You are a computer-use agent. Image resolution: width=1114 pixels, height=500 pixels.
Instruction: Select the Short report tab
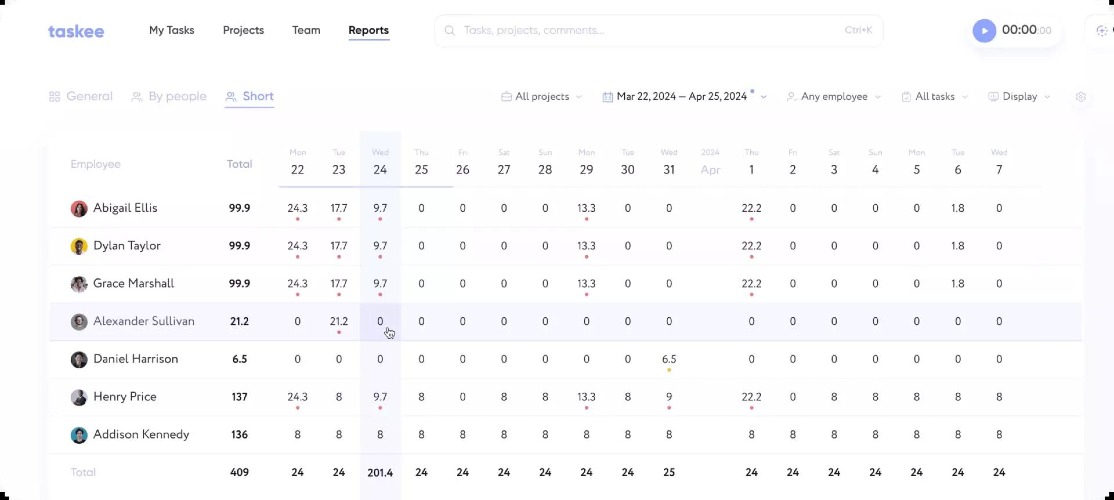point(249,97)
